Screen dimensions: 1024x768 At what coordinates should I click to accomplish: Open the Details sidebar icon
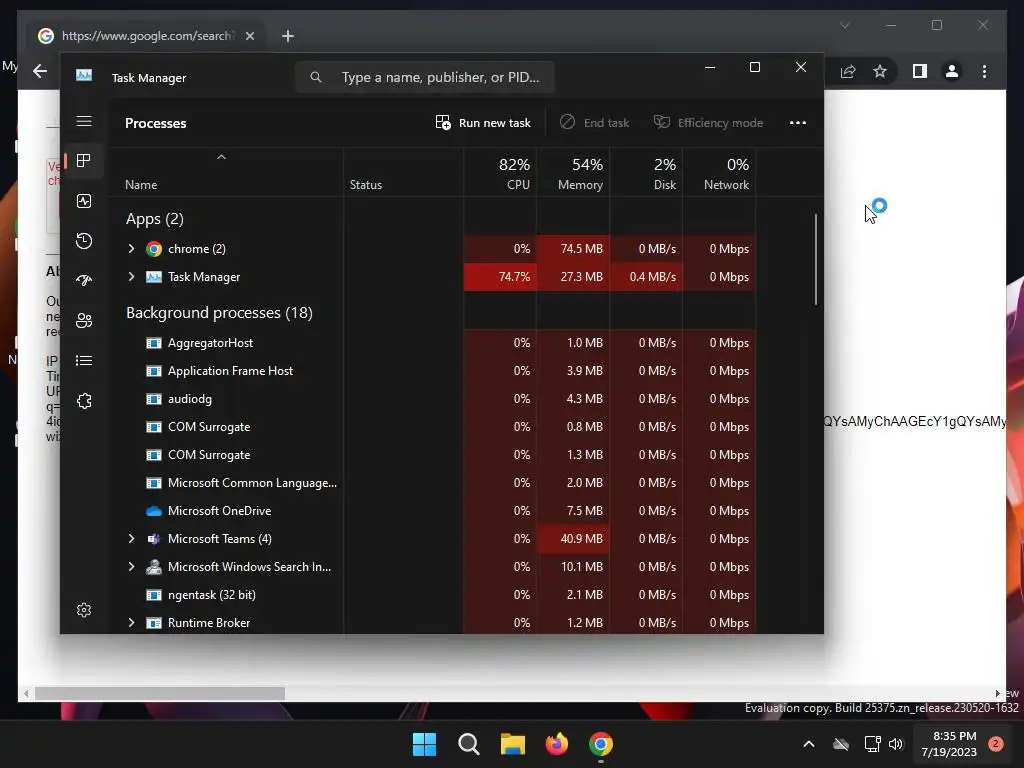click(84, 360)
